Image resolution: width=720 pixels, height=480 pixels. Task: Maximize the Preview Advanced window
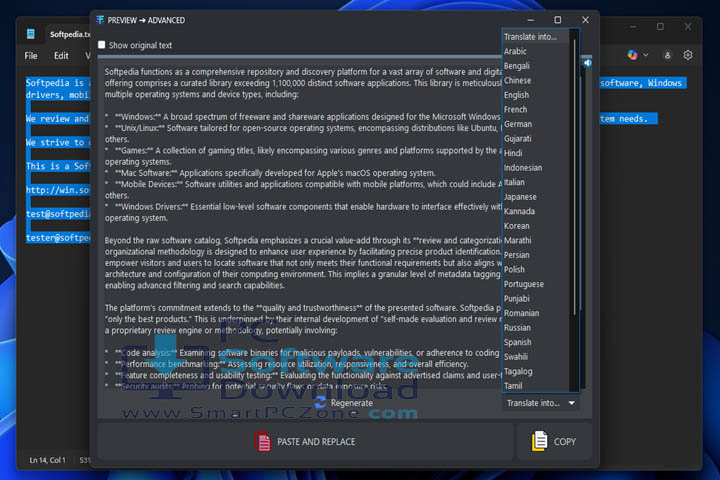pos(557,20)
